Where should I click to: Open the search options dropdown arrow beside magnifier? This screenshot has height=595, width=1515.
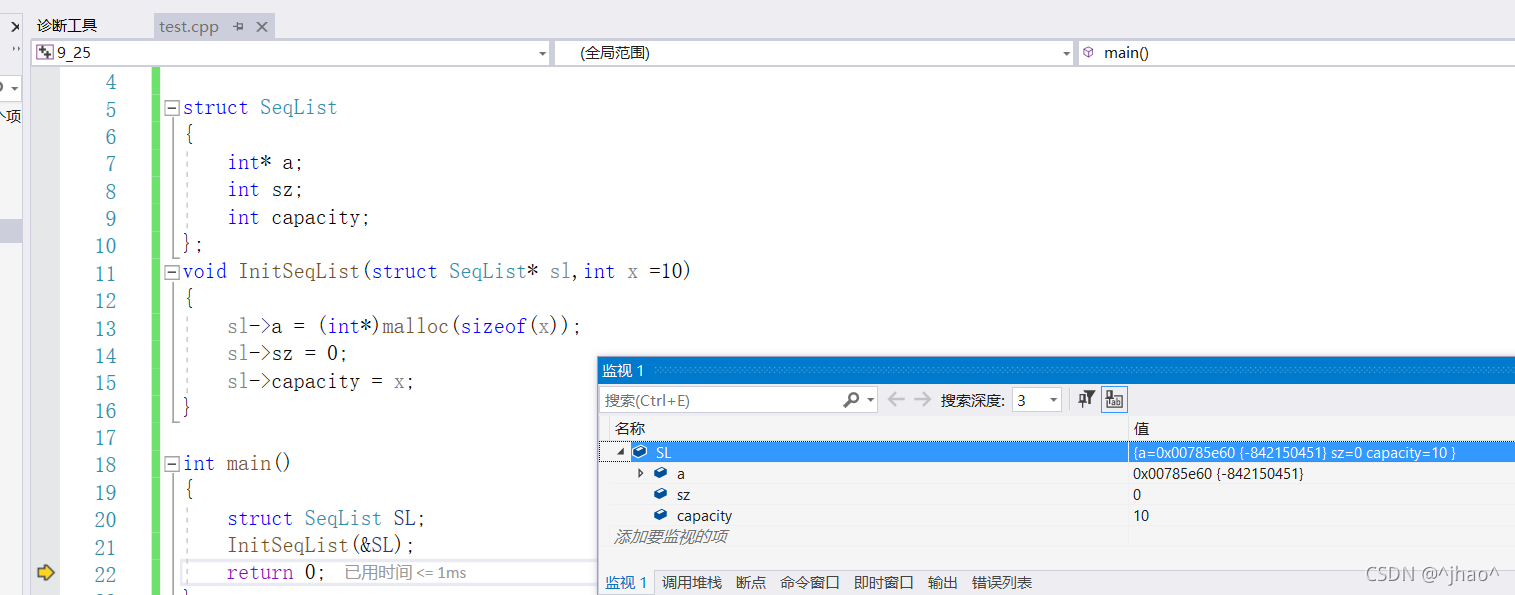coord(870,400)
